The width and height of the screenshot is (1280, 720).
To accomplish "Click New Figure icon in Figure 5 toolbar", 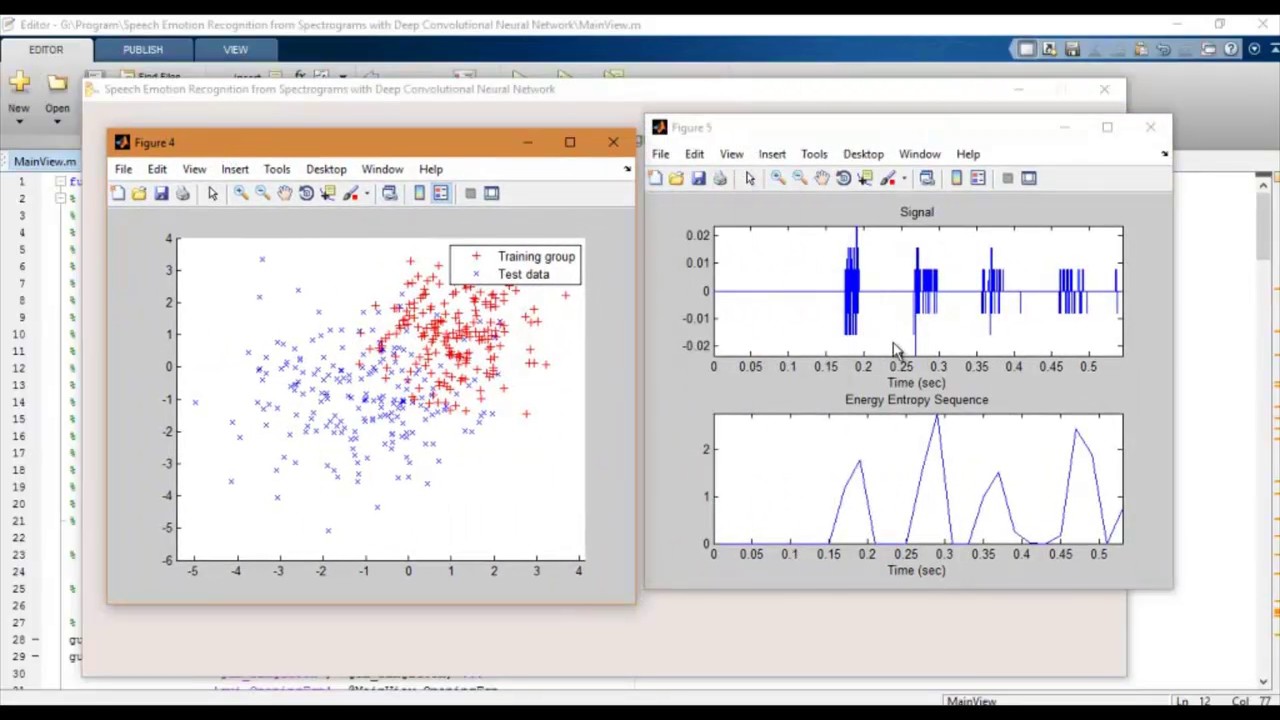I will [x=655, y=178].
